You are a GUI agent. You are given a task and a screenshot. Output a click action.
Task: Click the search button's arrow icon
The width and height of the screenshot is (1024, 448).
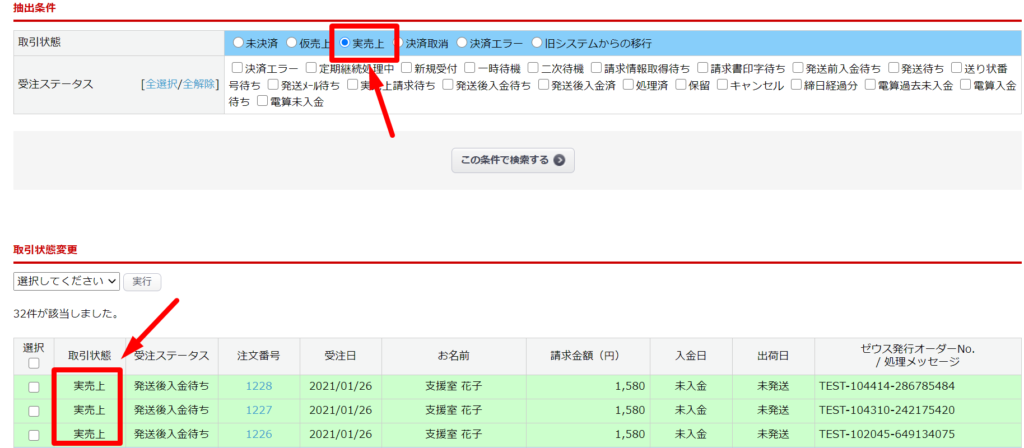click(x=559, y=160)
